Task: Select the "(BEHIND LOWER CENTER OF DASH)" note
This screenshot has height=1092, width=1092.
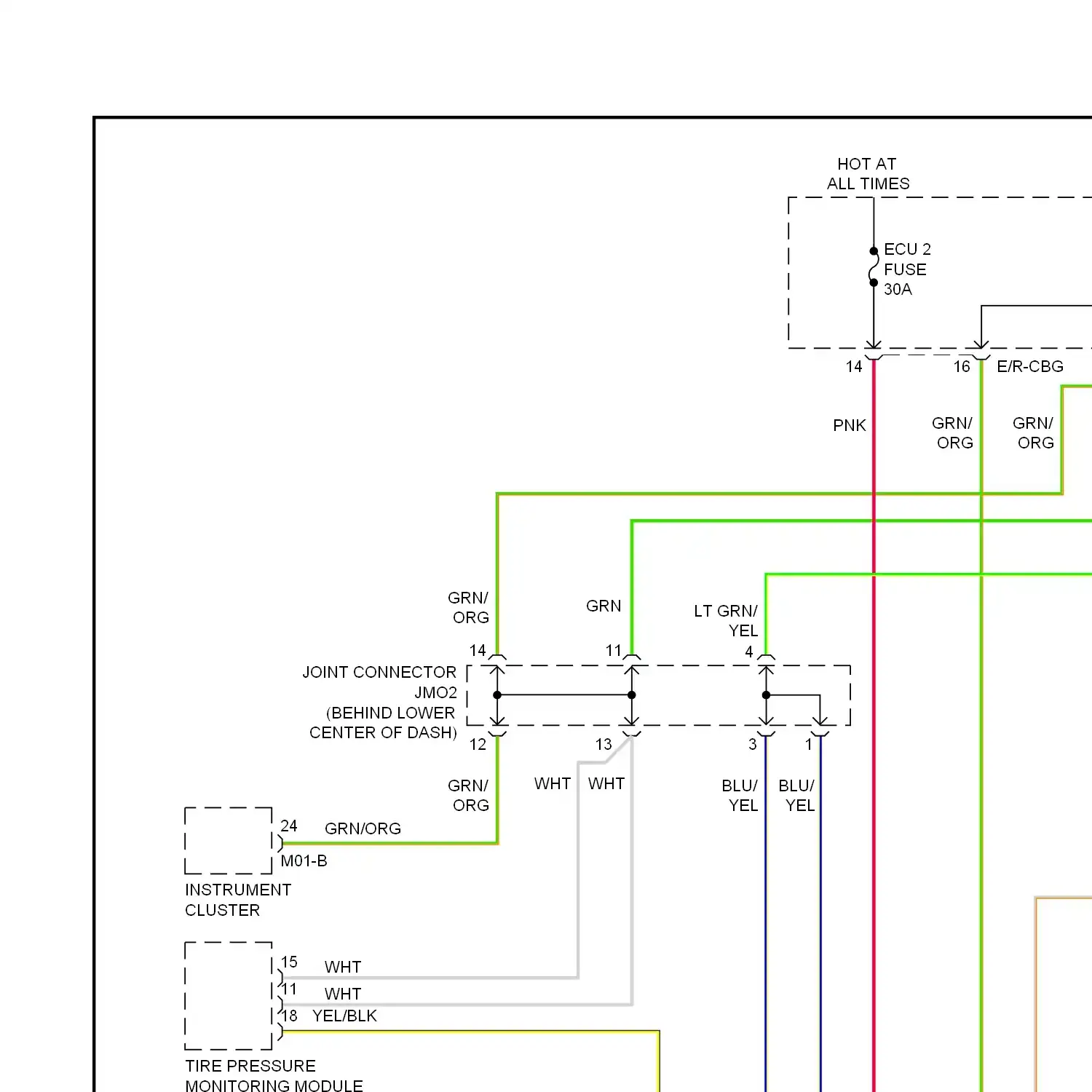Action: point(384,723)
